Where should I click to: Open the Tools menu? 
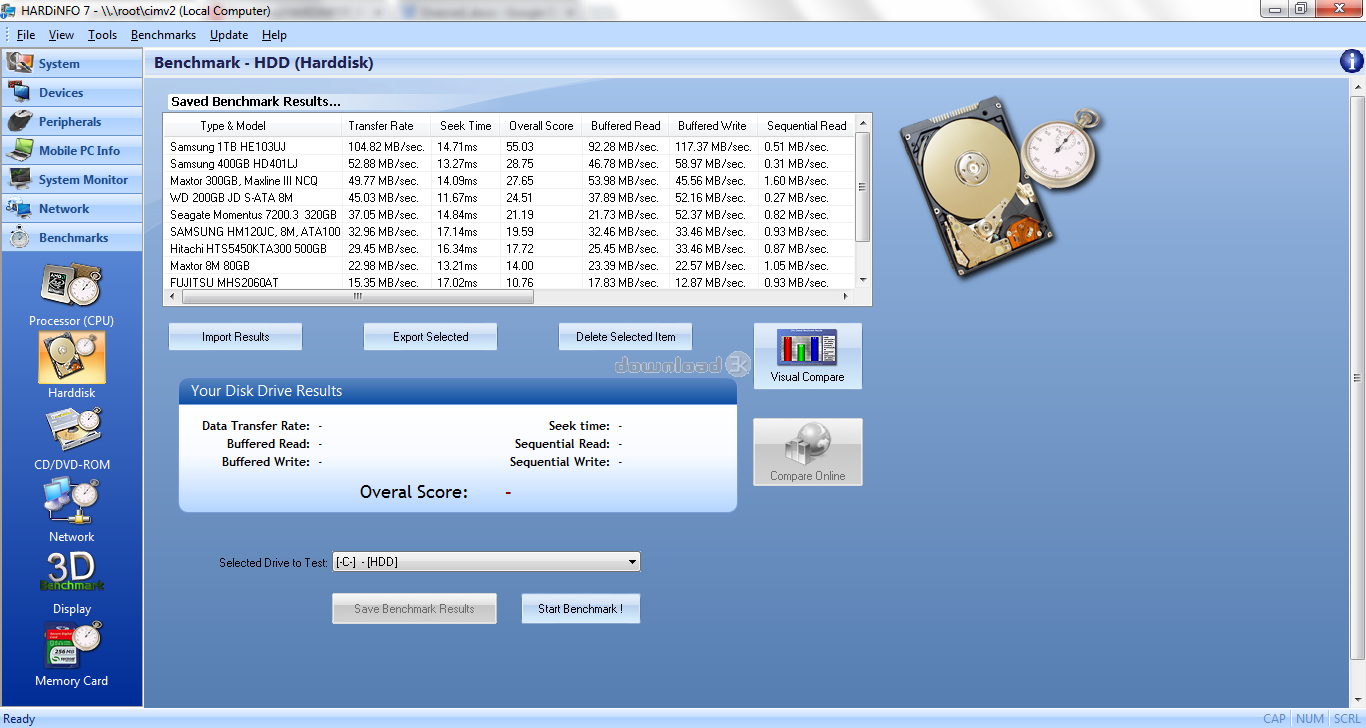102,35
